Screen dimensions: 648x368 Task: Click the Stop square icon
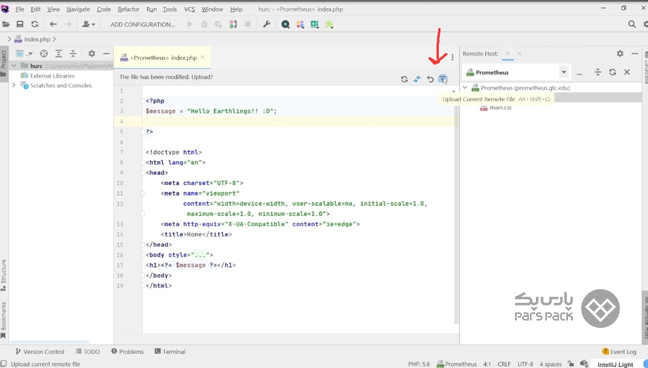248,24
